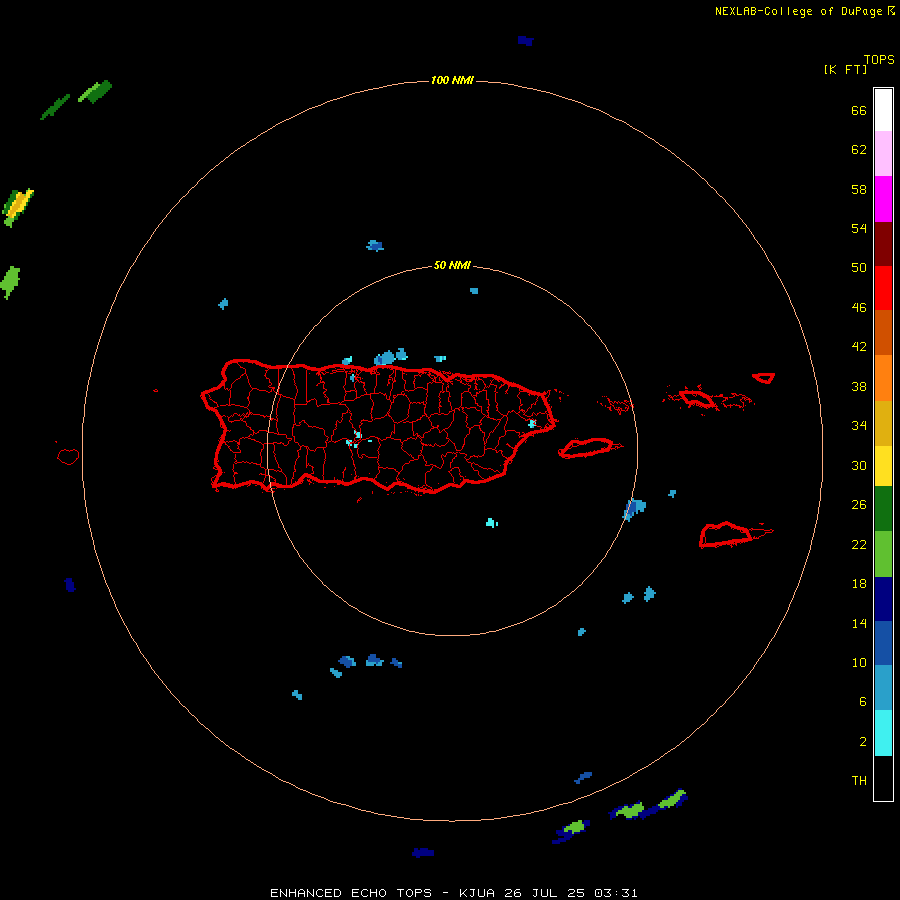Click the bright red legend swatch

click(x=883, y=288)
